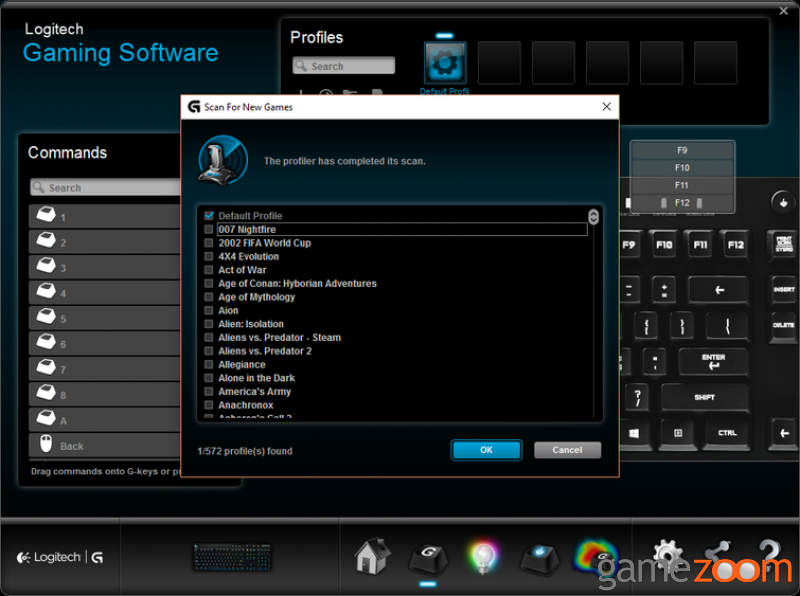Open the lighting settings bulb icon
Image resolution: width=800 pixels, height=596 pixels.
point(483,557)
